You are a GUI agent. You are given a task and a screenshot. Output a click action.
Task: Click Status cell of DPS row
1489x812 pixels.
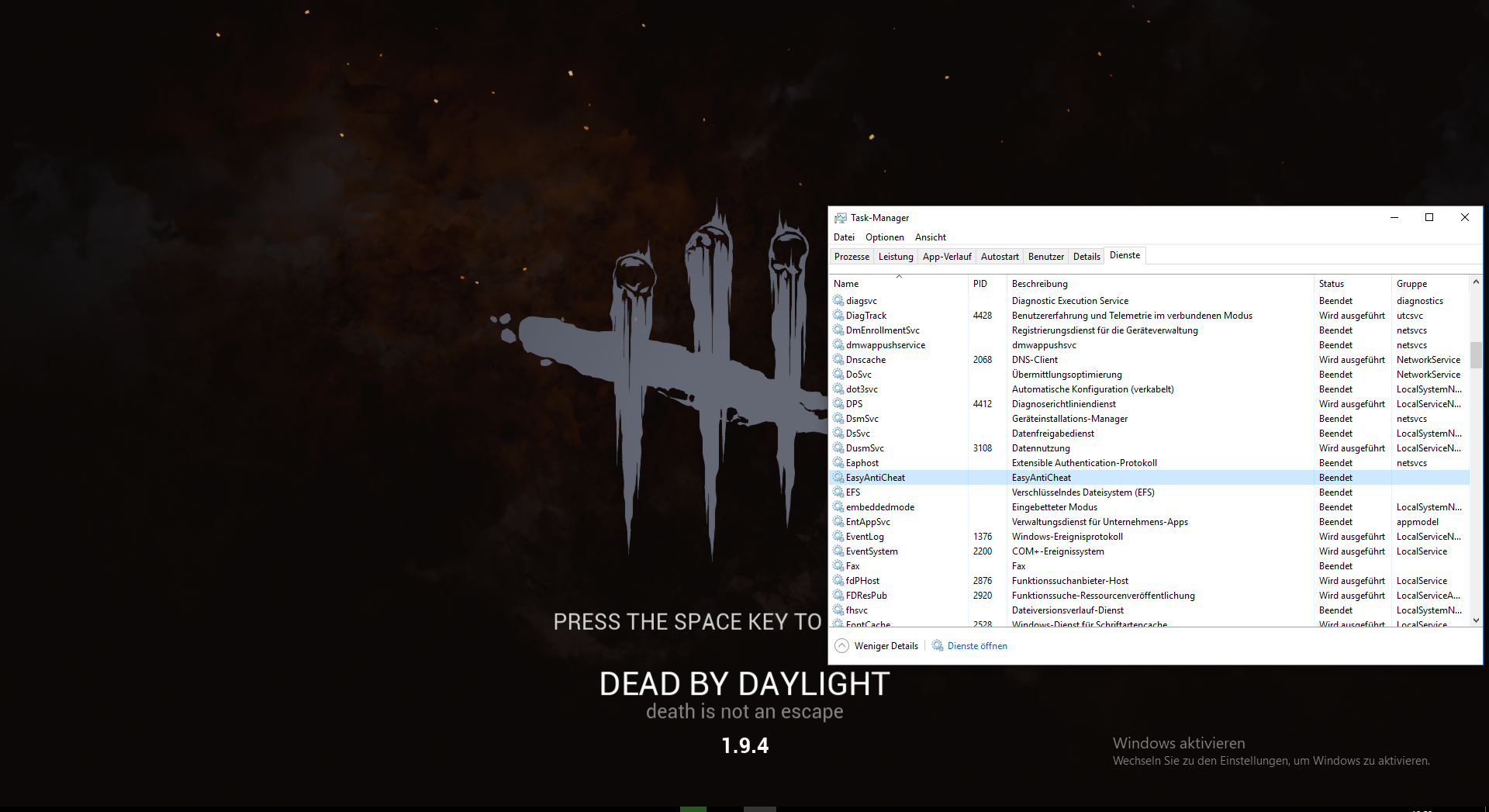click(x=1352, y=404)
